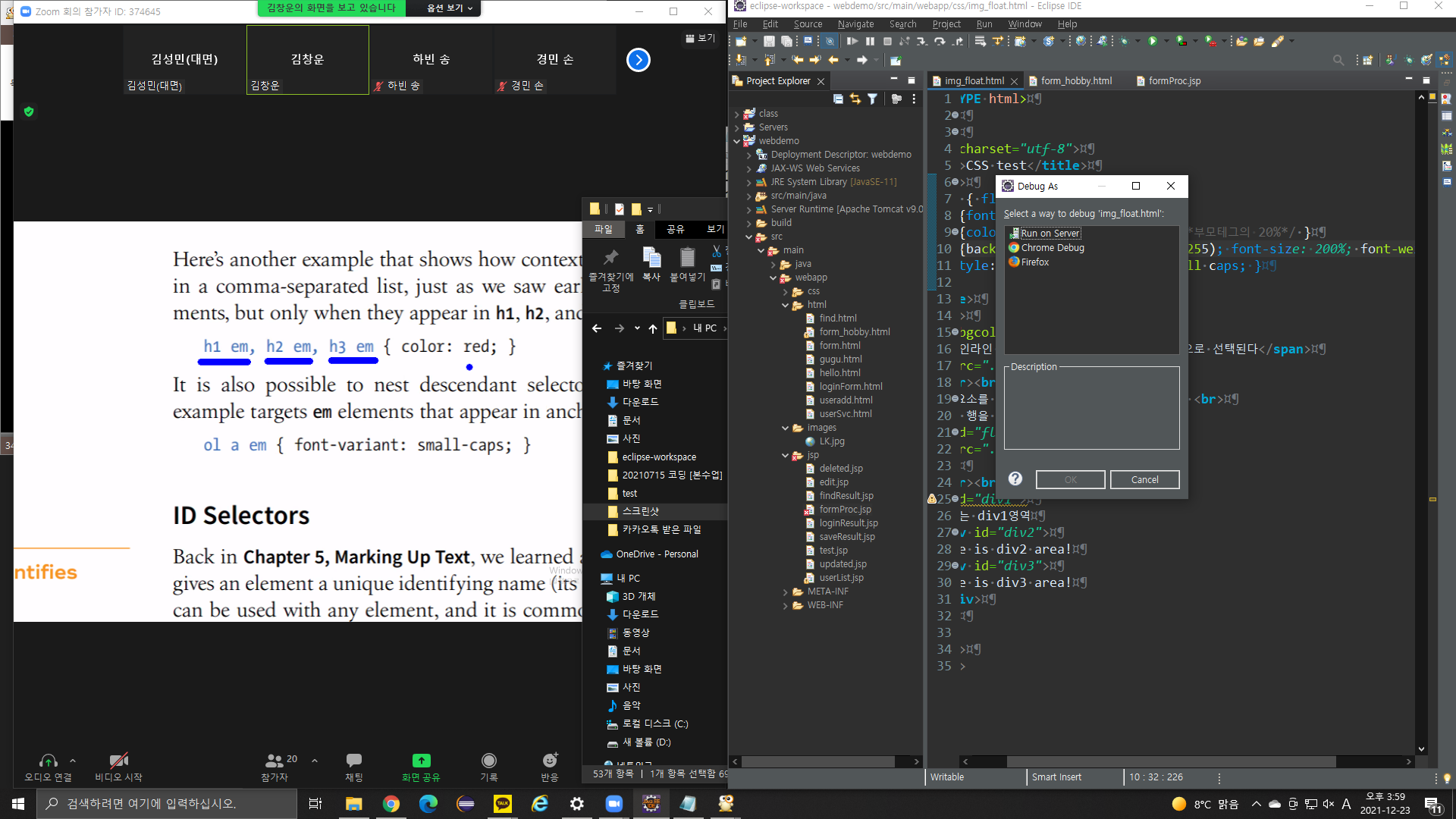The image size is (1456, 819).
Task: Collapse the images folder in tree
Action: [786, 428]
